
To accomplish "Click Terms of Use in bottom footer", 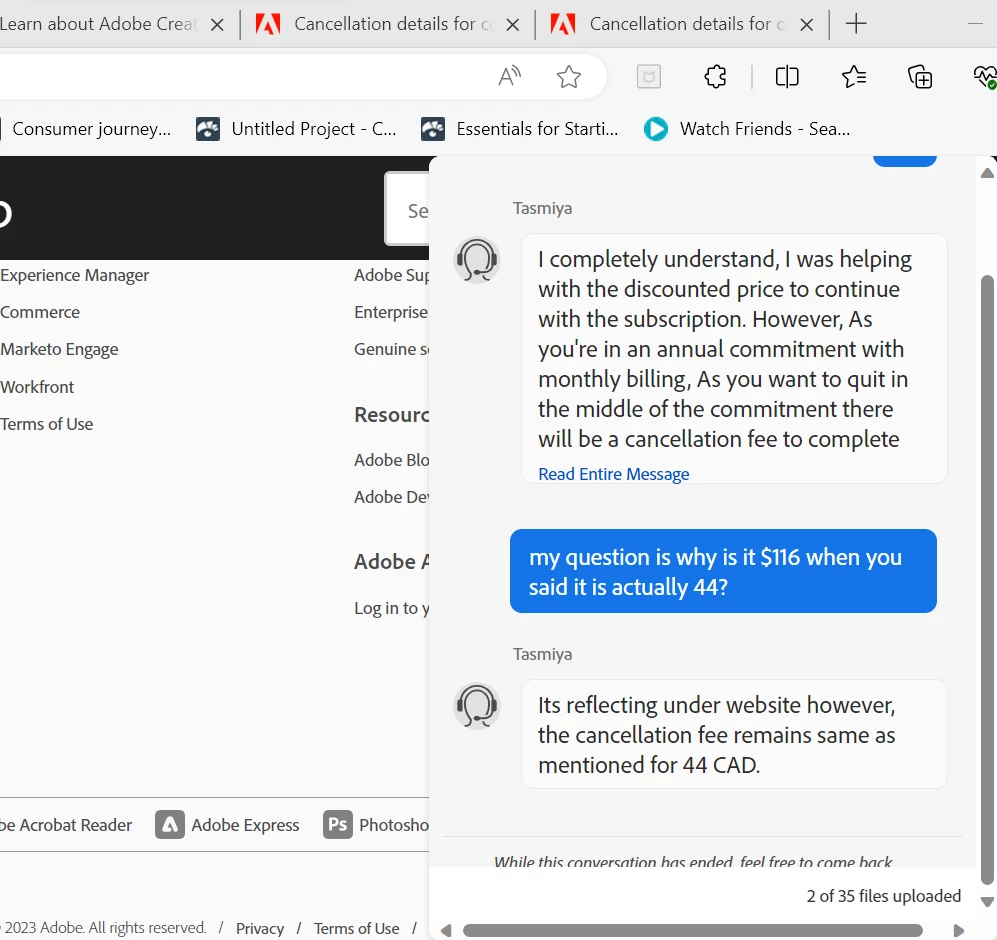I will point(356,929).
